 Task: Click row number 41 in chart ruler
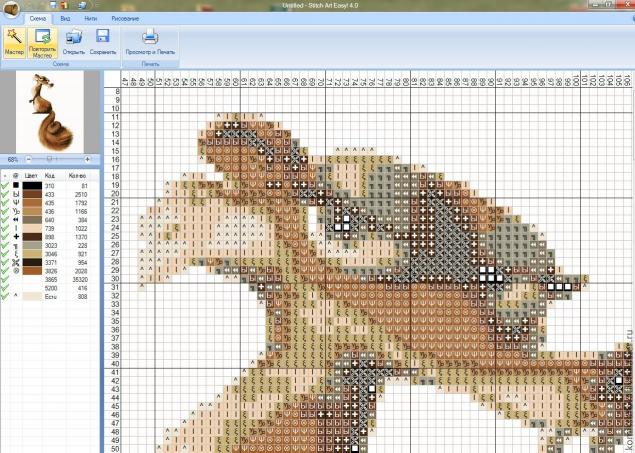(x=115, y=372)
